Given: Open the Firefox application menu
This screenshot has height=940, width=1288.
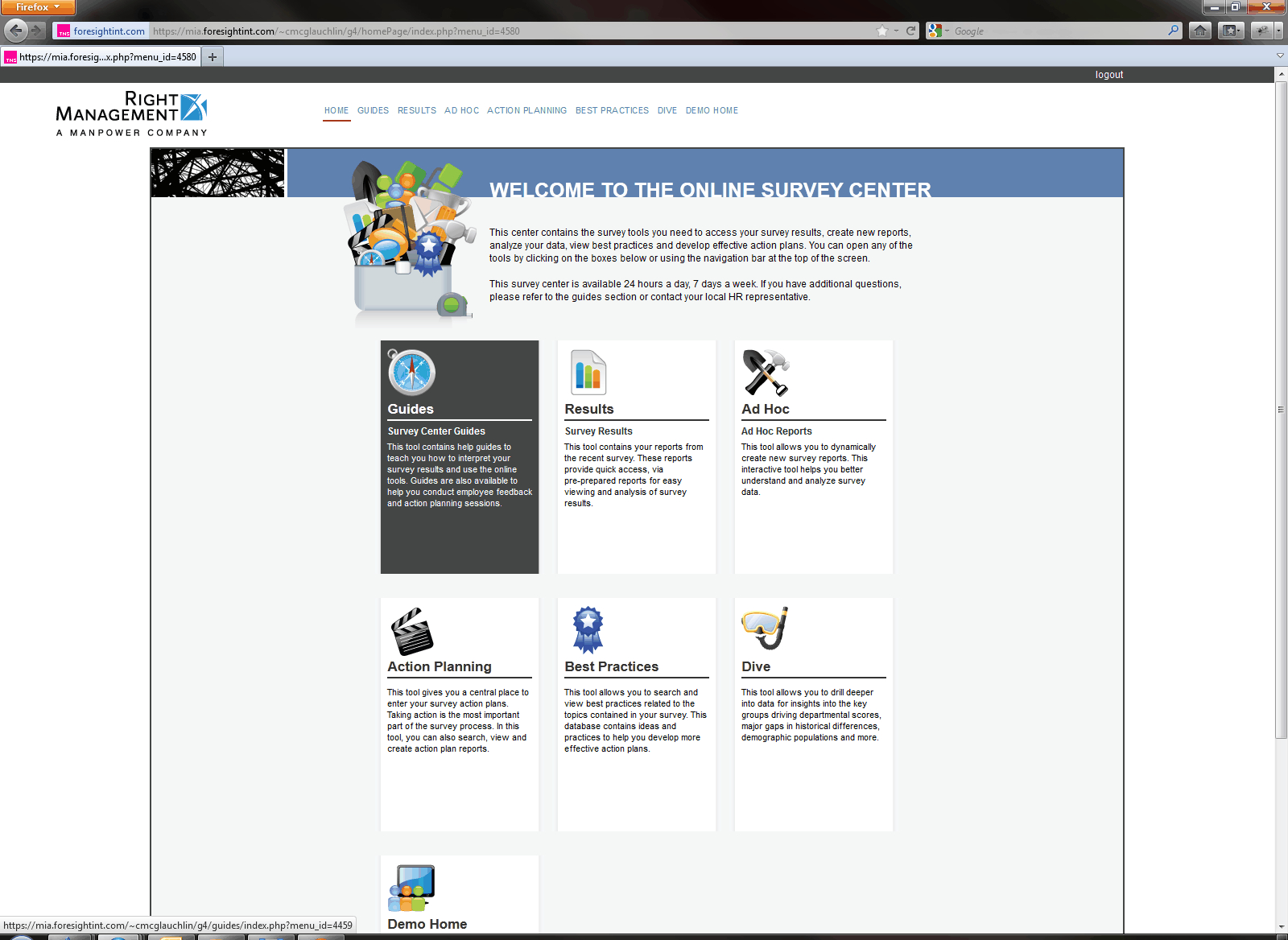Looking at the screenshot, I should pos(38,7).
